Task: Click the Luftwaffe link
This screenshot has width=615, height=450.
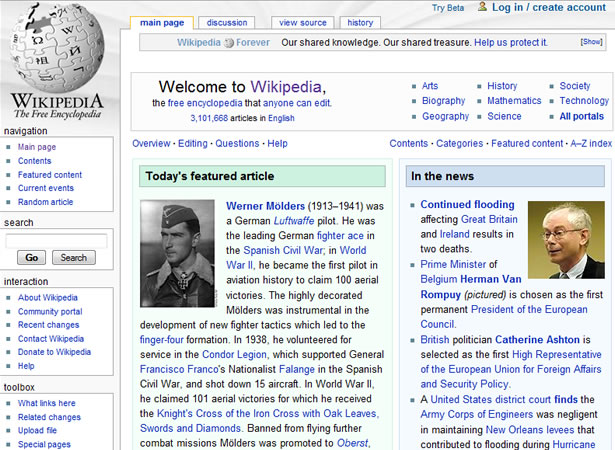Action: pos(294,221)
